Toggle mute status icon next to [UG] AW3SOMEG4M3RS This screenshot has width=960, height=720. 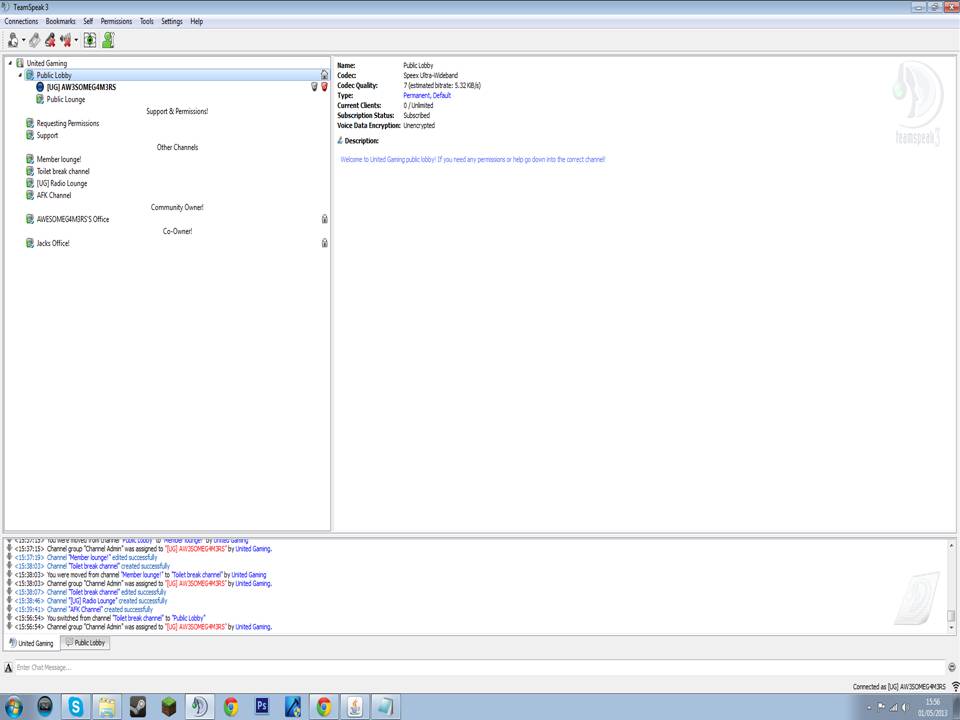pyautogui.click(x=314, y=87)
